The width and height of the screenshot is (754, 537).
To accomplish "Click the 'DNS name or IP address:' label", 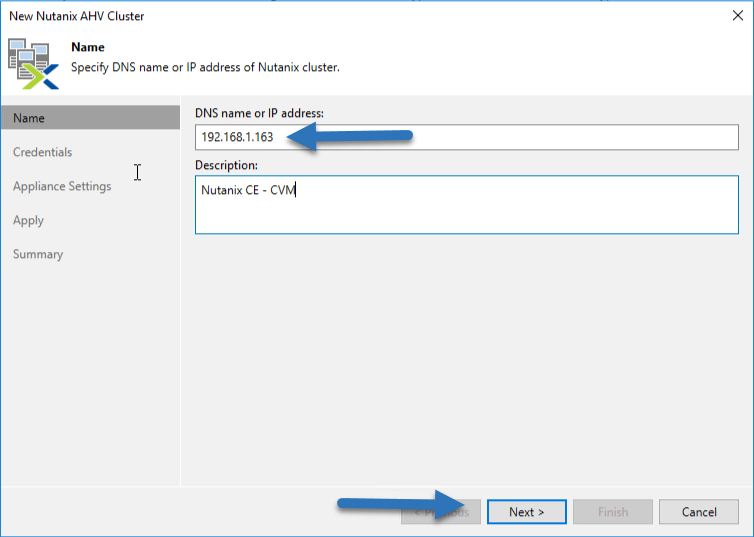I will tap(259, 113).
